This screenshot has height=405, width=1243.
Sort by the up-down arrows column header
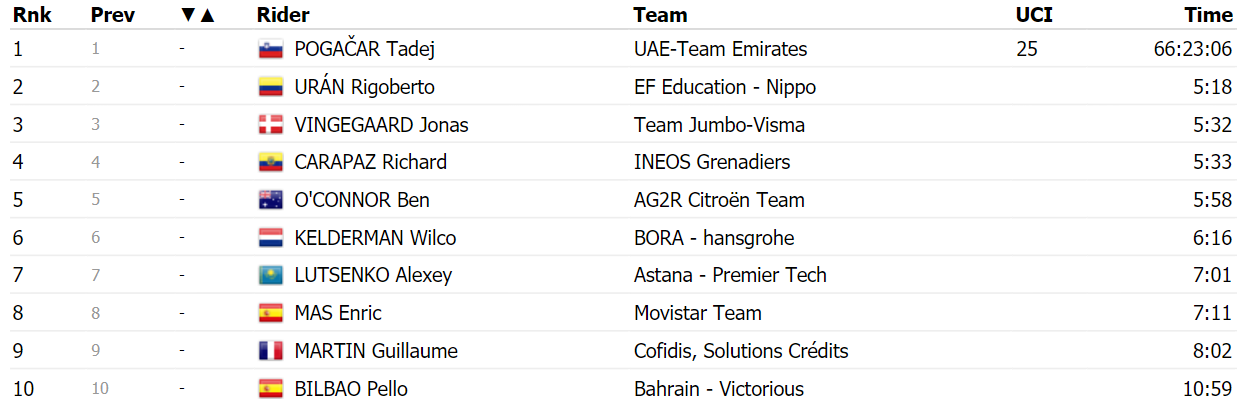coord(198,15)
